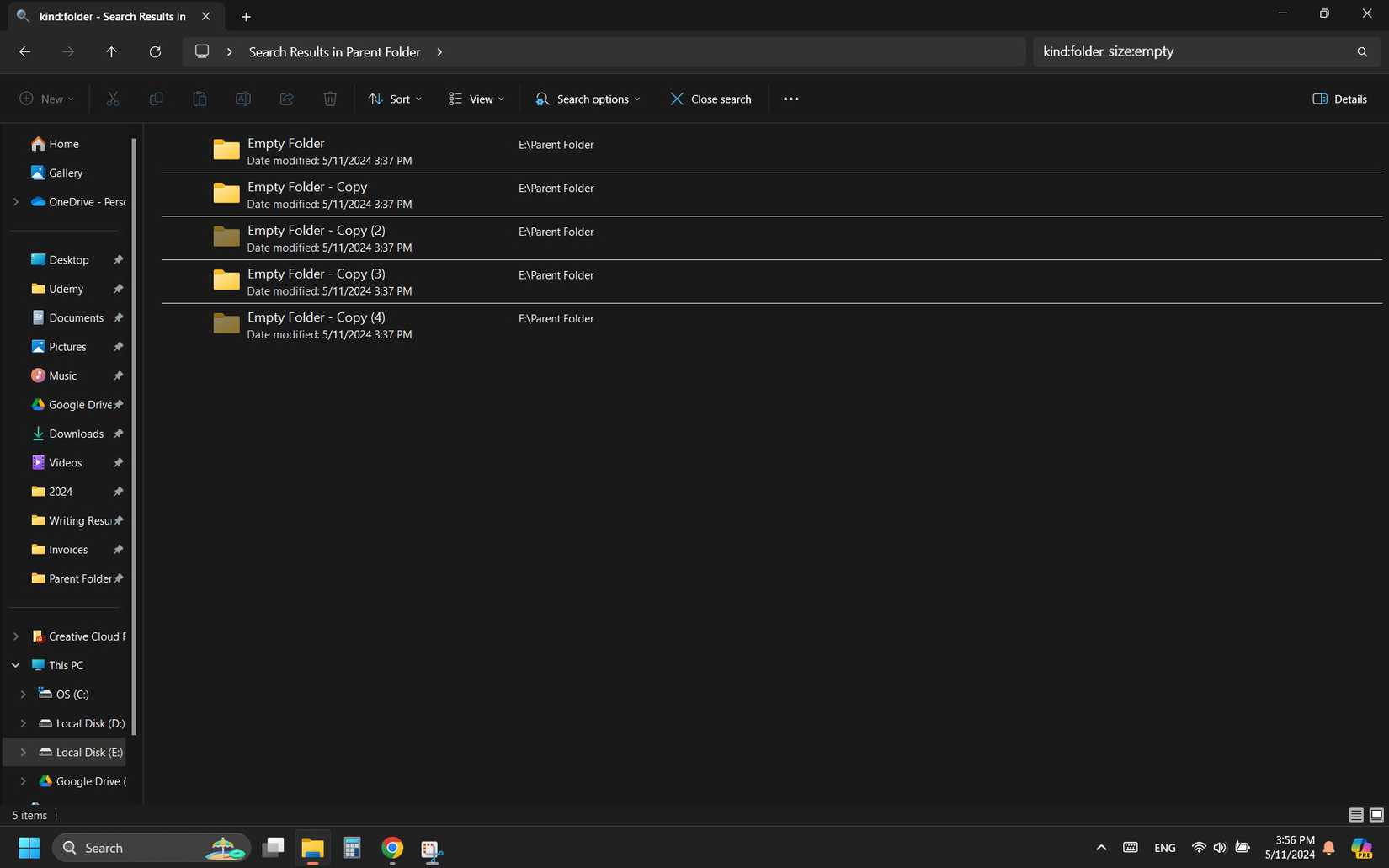Close the search with Close search
Screen dimensions: 1389x868
click(x=710, y=99)
